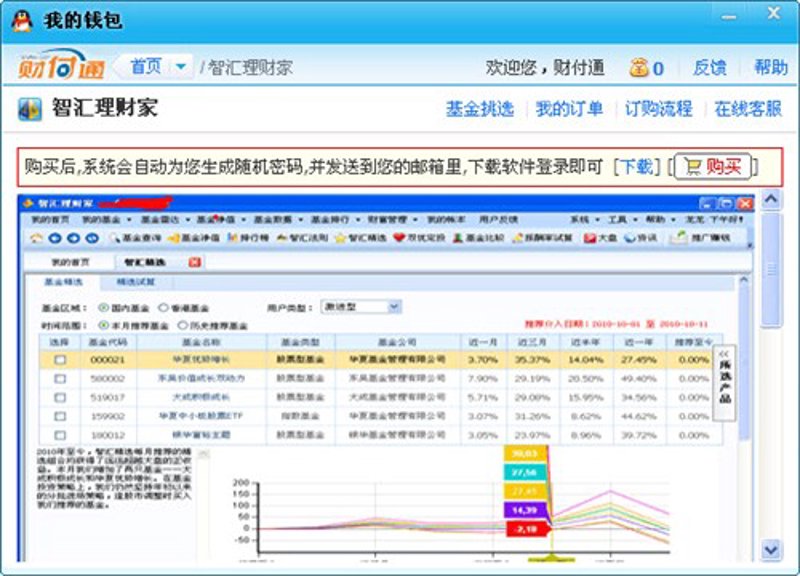Click the third round blue icon after the forward arrow
The height and width of the screenshot is (576, 800).
[x=92, y=238]
